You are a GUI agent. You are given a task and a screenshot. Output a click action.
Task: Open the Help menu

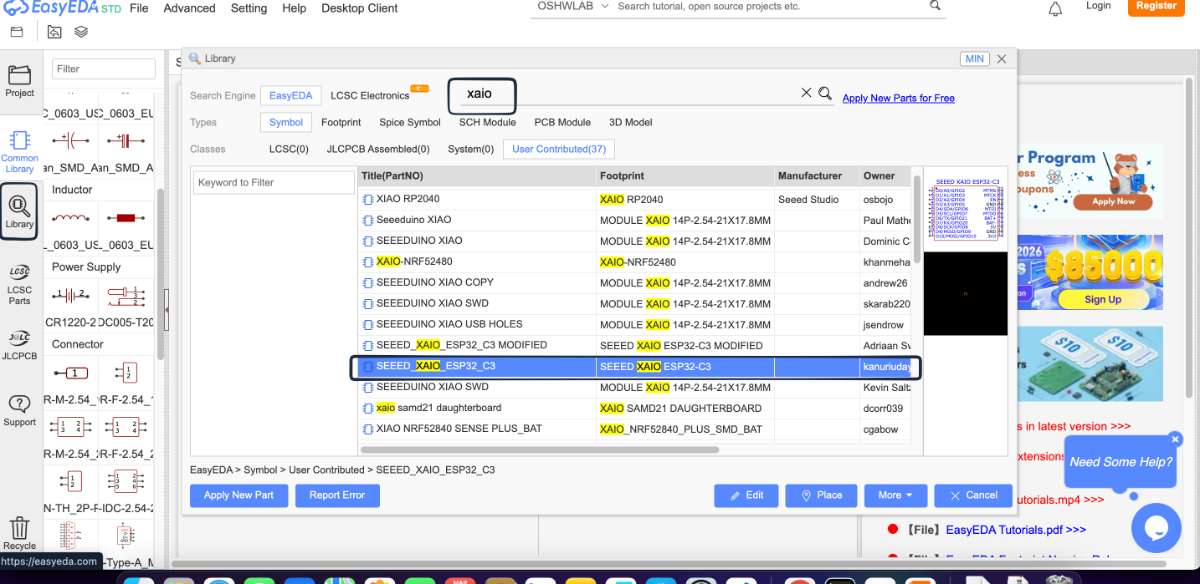tap(294, 8)
